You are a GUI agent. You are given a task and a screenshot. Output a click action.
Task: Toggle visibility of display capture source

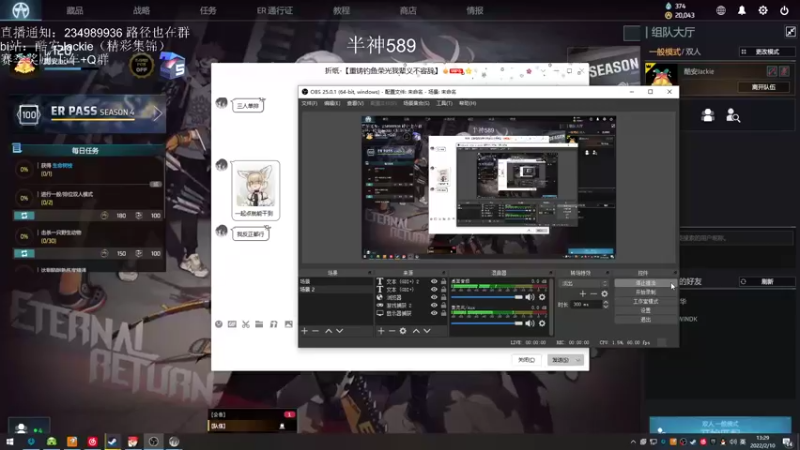point(434,313)
